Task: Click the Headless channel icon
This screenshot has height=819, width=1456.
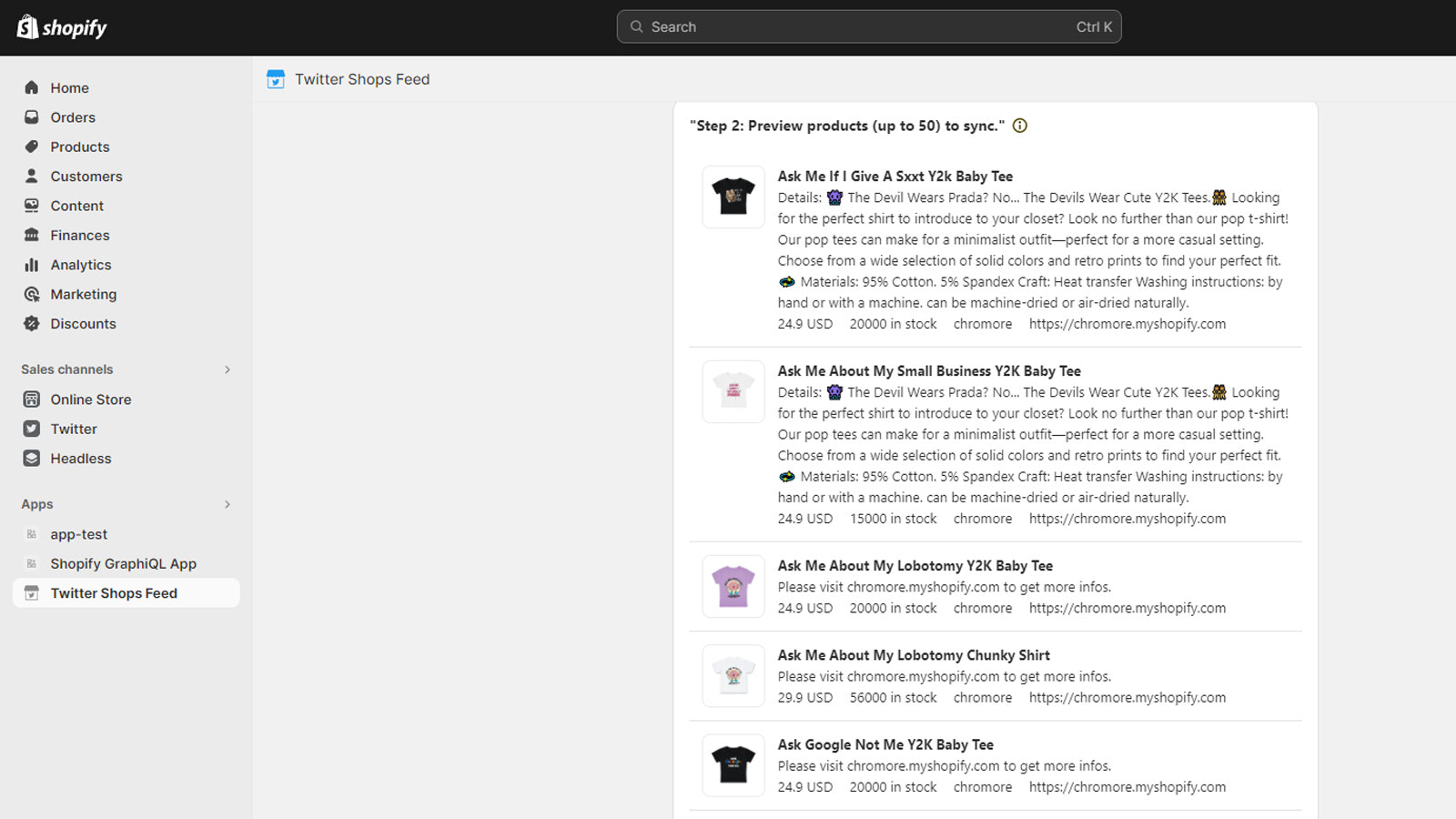Action: click(x=32, y=459)
